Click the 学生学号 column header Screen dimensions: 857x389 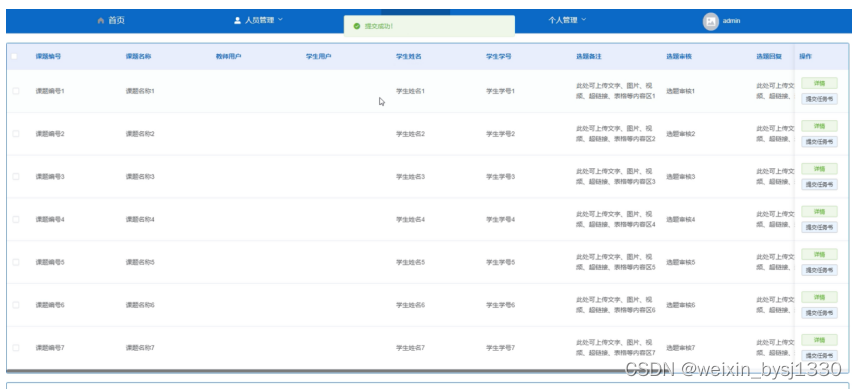pyautogui.click(x=499, y=56)
